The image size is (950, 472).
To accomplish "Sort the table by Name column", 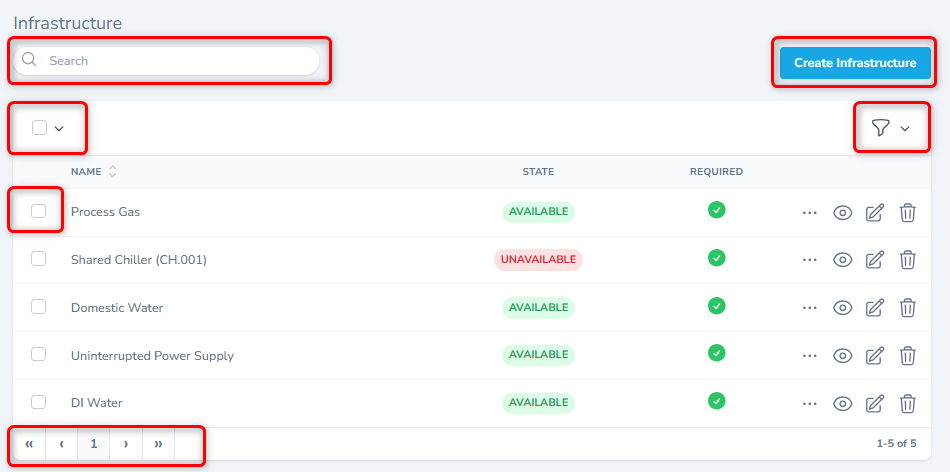I will pyautogui.click(x=112, y=172).
